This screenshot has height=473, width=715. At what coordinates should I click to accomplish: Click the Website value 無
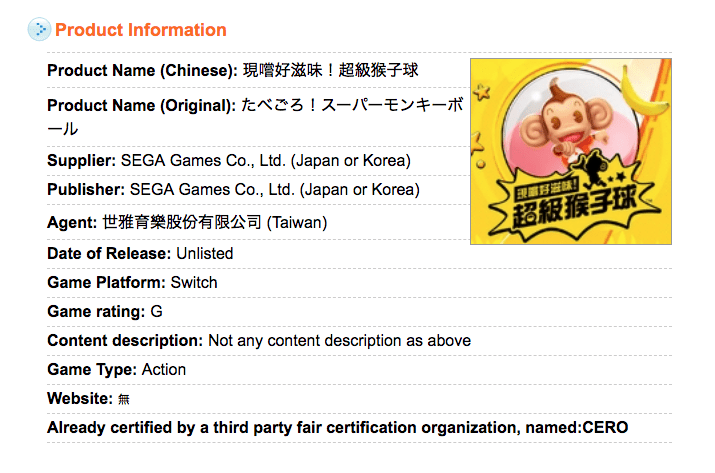click(x=124, y=399)
